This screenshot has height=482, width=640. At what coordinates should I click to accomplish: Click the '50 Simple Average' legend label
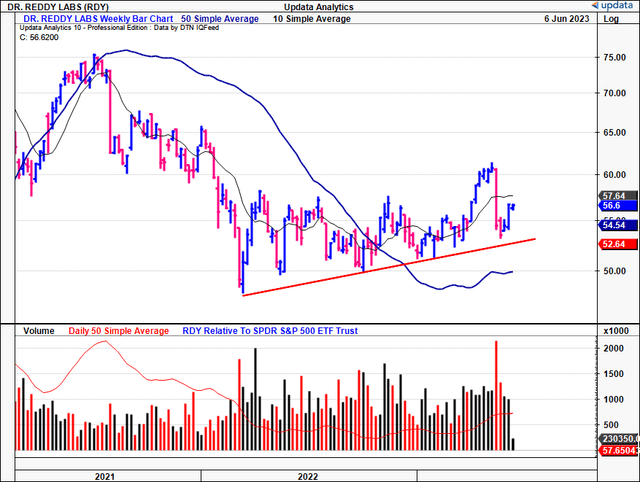point(220,19)
